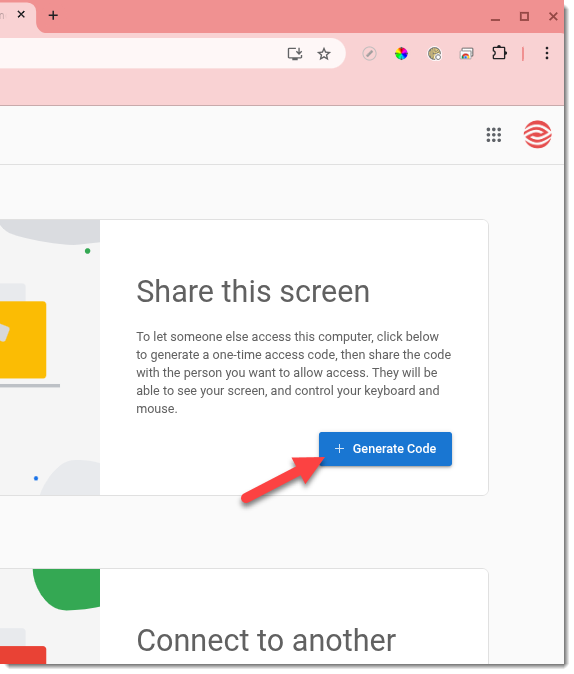Click the 'Connect to another' heading
The height and width of the screenshot is (674, 574).
pos(266,640)
